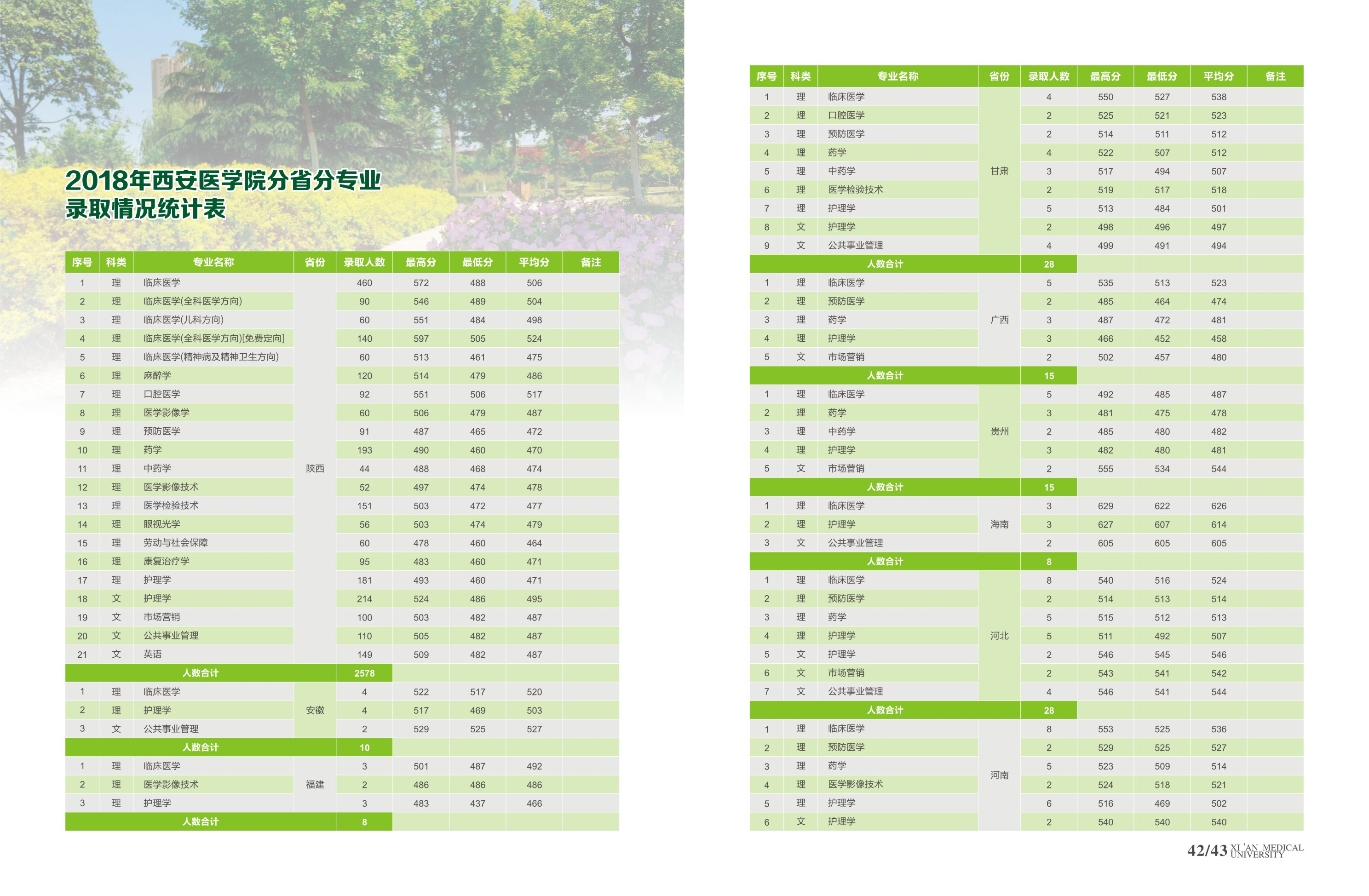The height and width of the screenshot is (896, 1369).
Task: Click the 广西 province cell
Action: [999, 320]
